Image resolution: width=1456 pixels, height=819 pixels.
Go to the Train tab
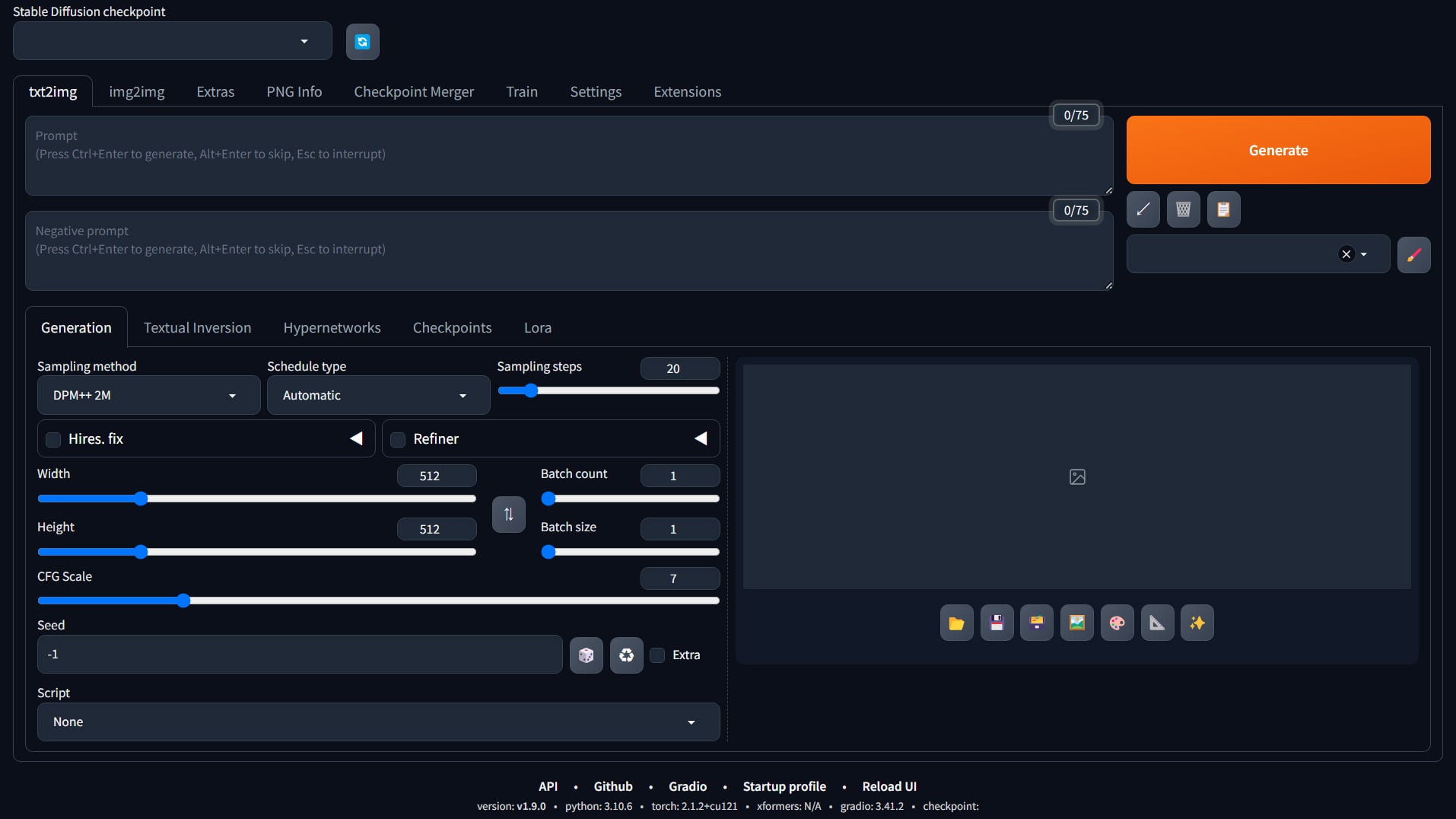coord(522,91)
